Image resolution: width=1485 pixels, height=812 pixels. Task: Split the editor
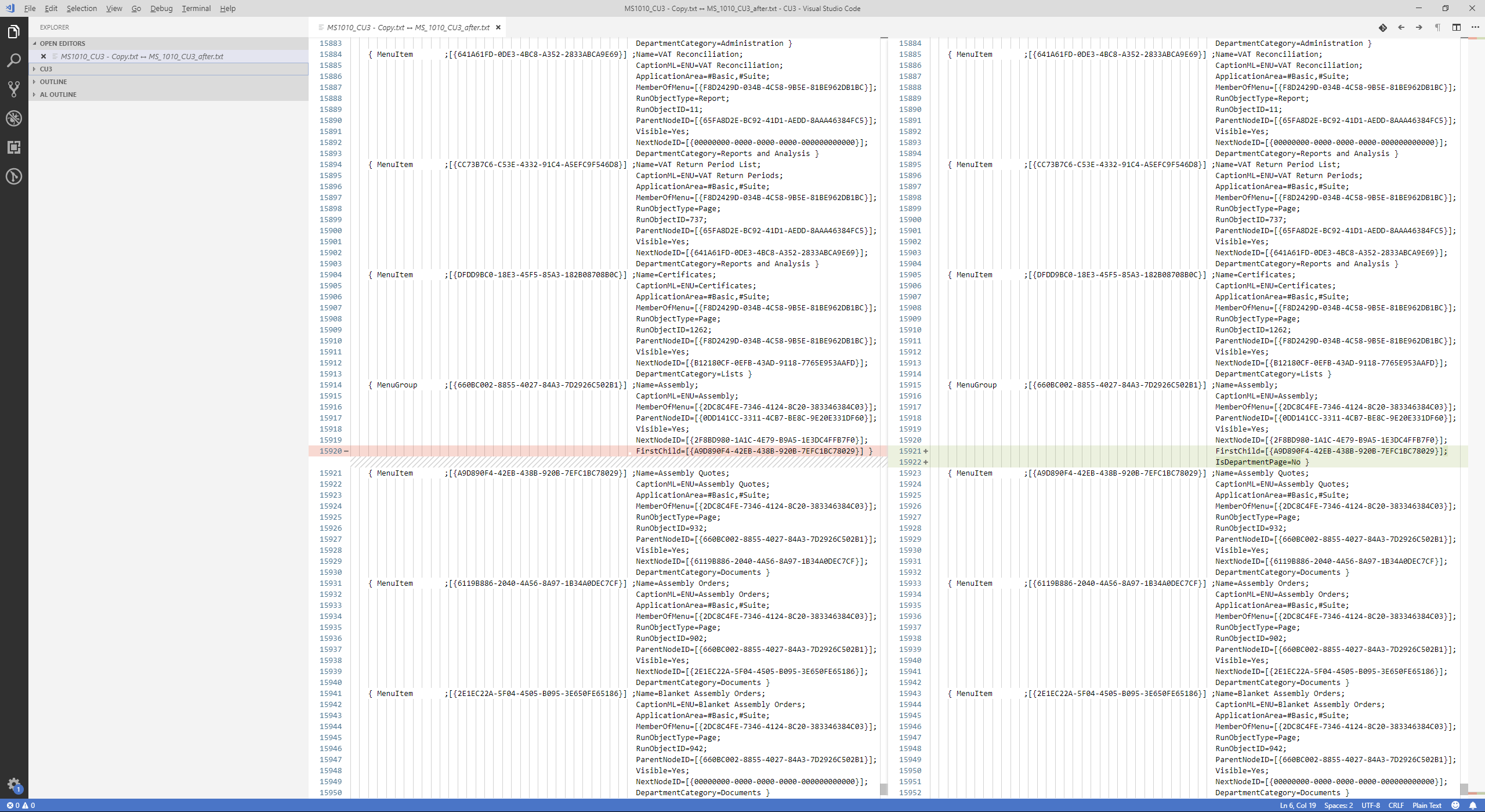1457,27
